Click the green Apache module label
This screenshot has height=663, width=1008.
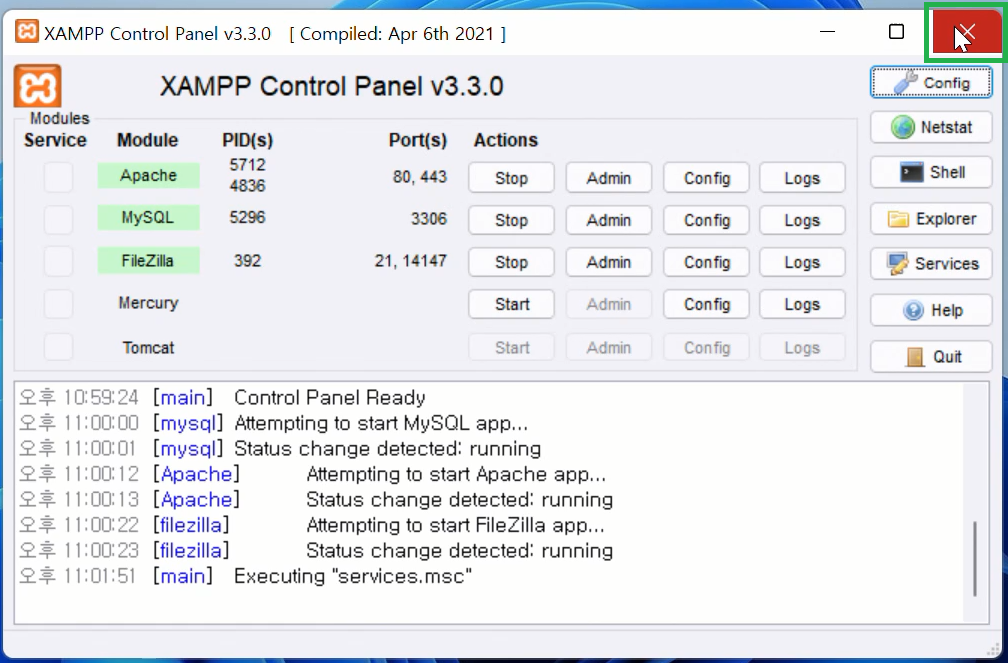coord(148,176)
